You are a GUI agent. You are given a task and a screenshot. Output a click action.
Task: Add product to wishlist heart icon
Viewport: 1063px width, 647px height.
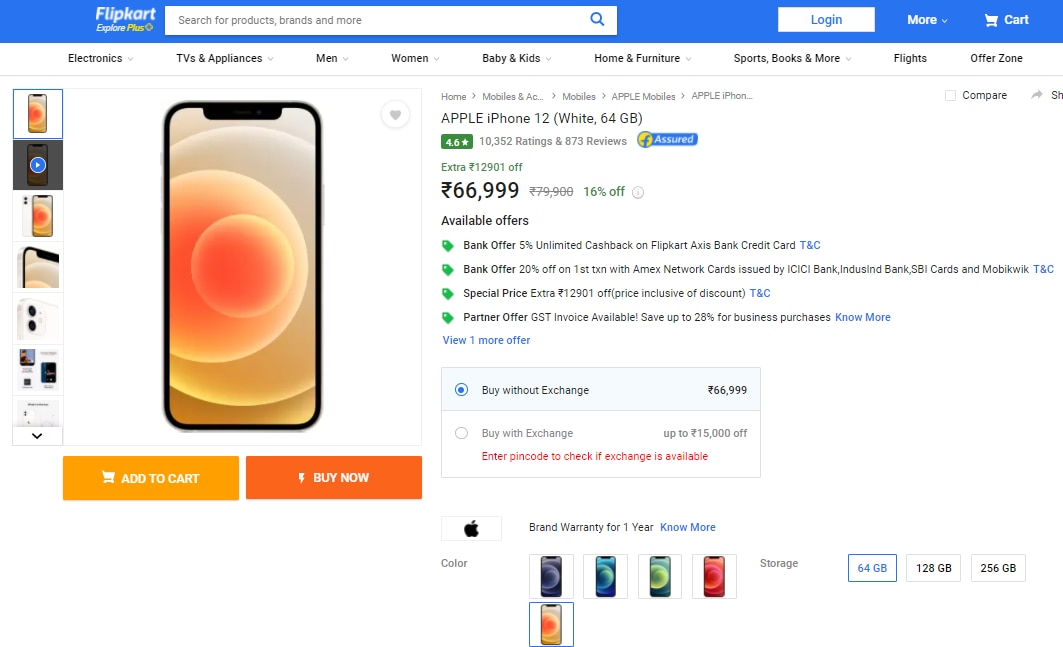tap(395, 115)
